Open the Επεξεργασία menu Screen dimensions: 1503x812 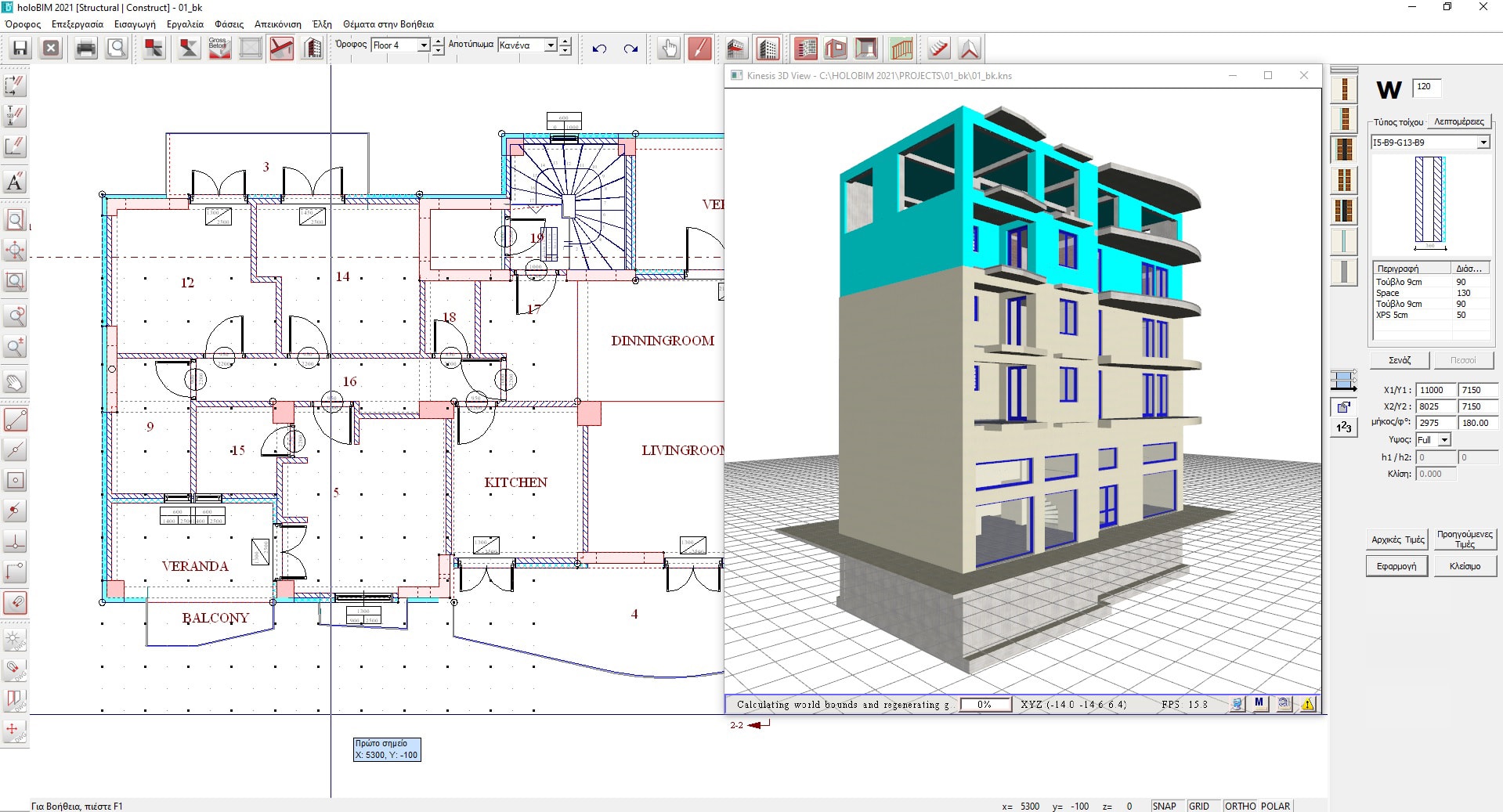click(x=78, y=24)
